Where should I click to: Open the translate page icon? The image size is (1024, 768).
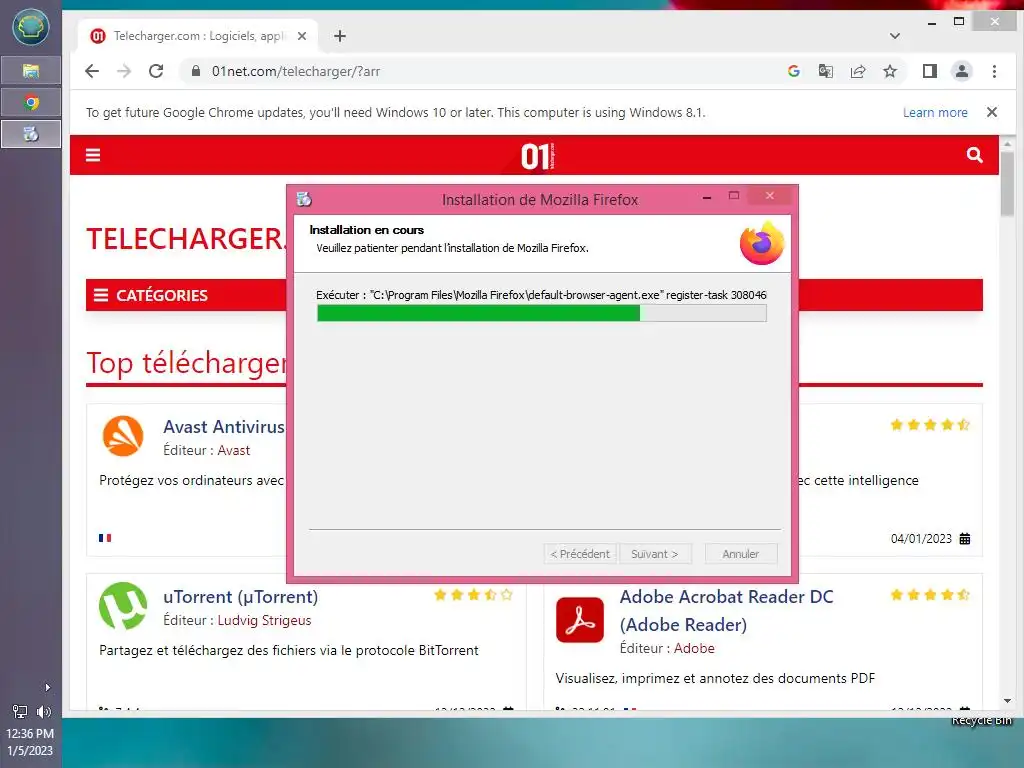[x=825, y=71]
